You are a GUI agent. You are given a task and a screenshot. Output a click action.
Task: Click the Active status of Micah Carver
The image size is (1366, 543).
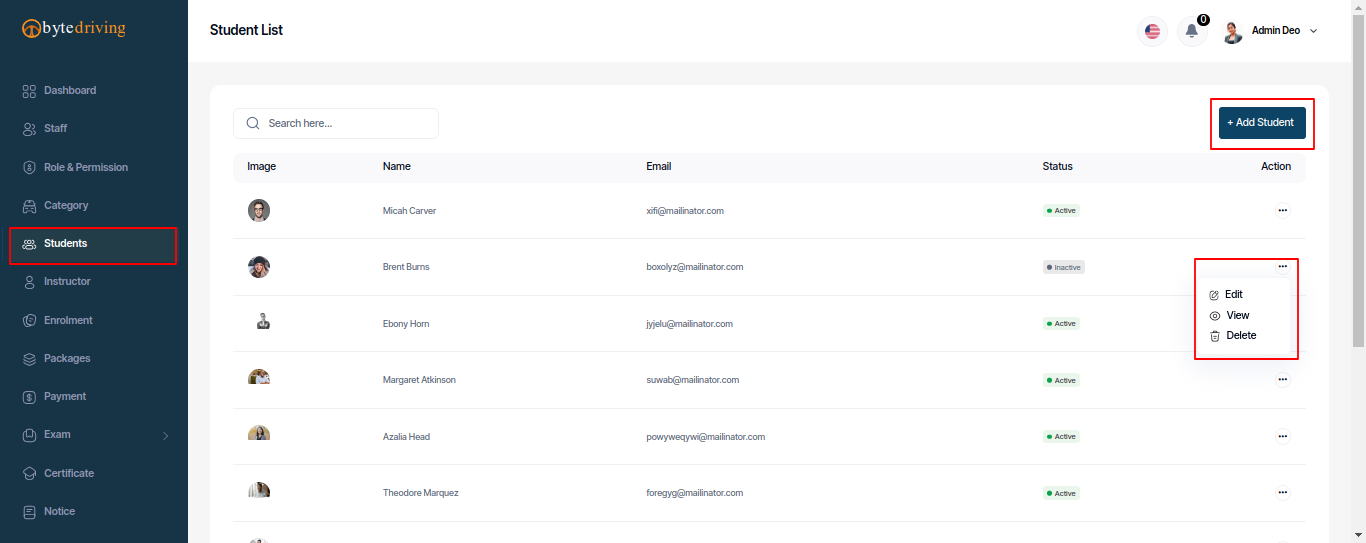coord(1061,211)
